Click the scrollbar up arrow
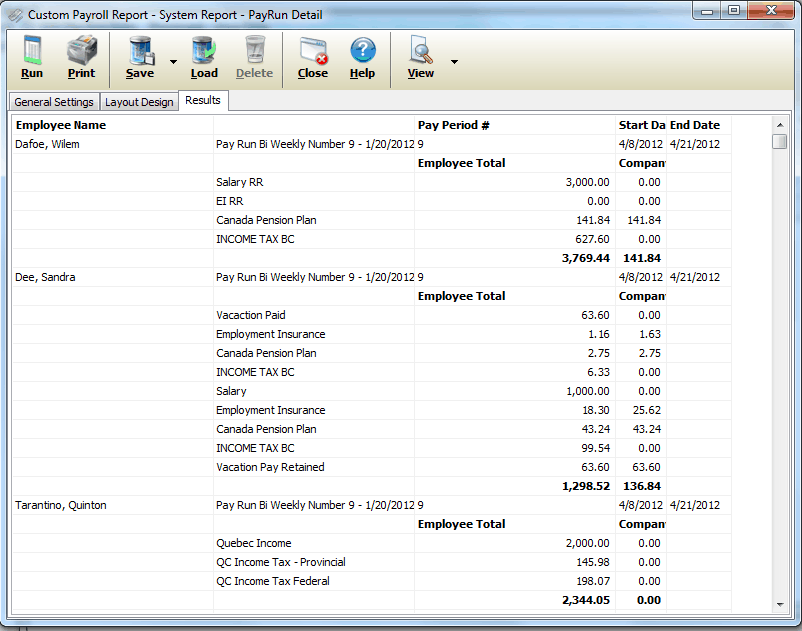 click(x=781, y=127)
